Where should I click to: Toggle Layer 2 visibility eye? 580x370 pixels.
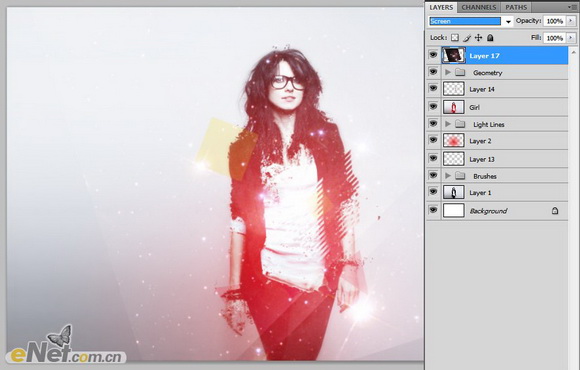click(433, 140)
